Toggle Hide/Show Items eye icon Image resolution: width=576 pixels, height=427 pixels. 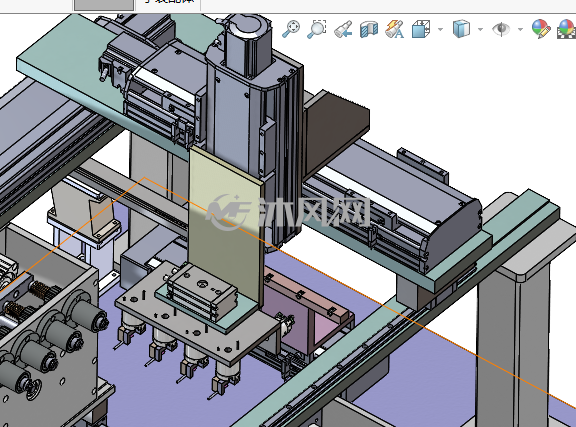tap(501, 29)
